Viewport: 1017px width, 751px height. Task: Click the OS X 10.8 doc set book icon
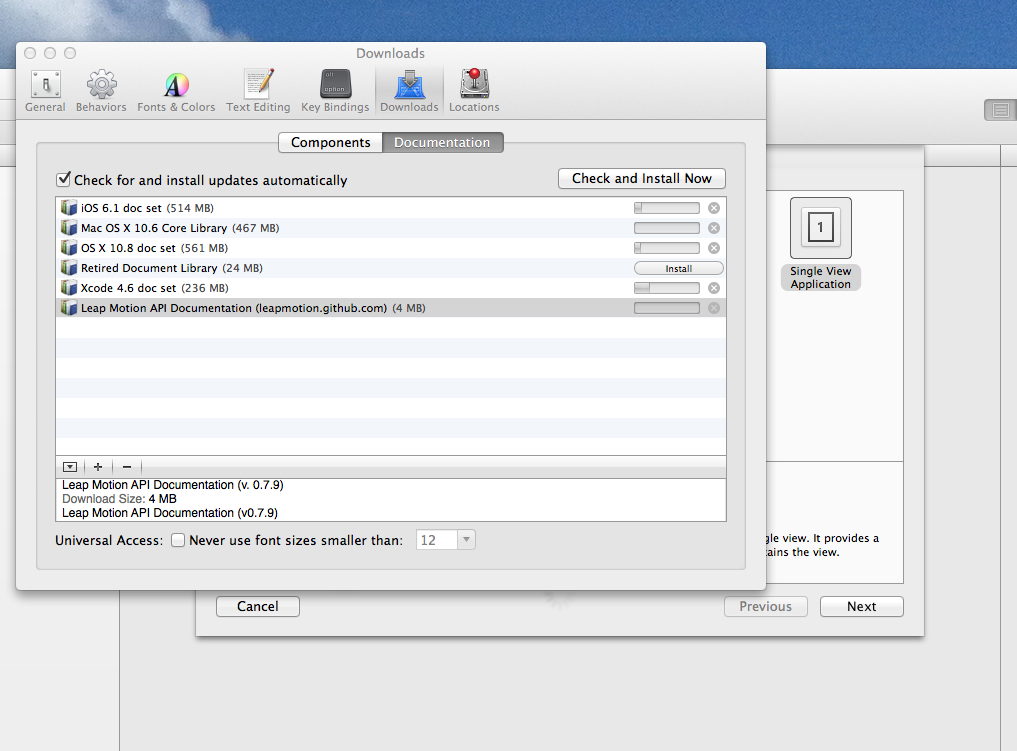[69, 248]
